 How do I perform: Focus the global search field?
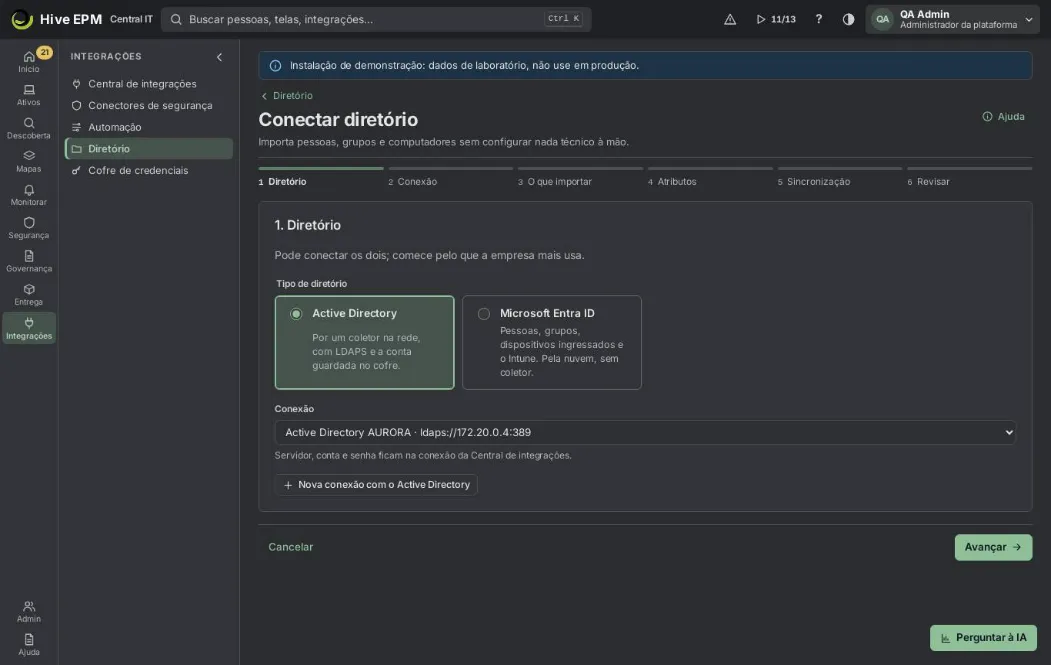[376, 19]
